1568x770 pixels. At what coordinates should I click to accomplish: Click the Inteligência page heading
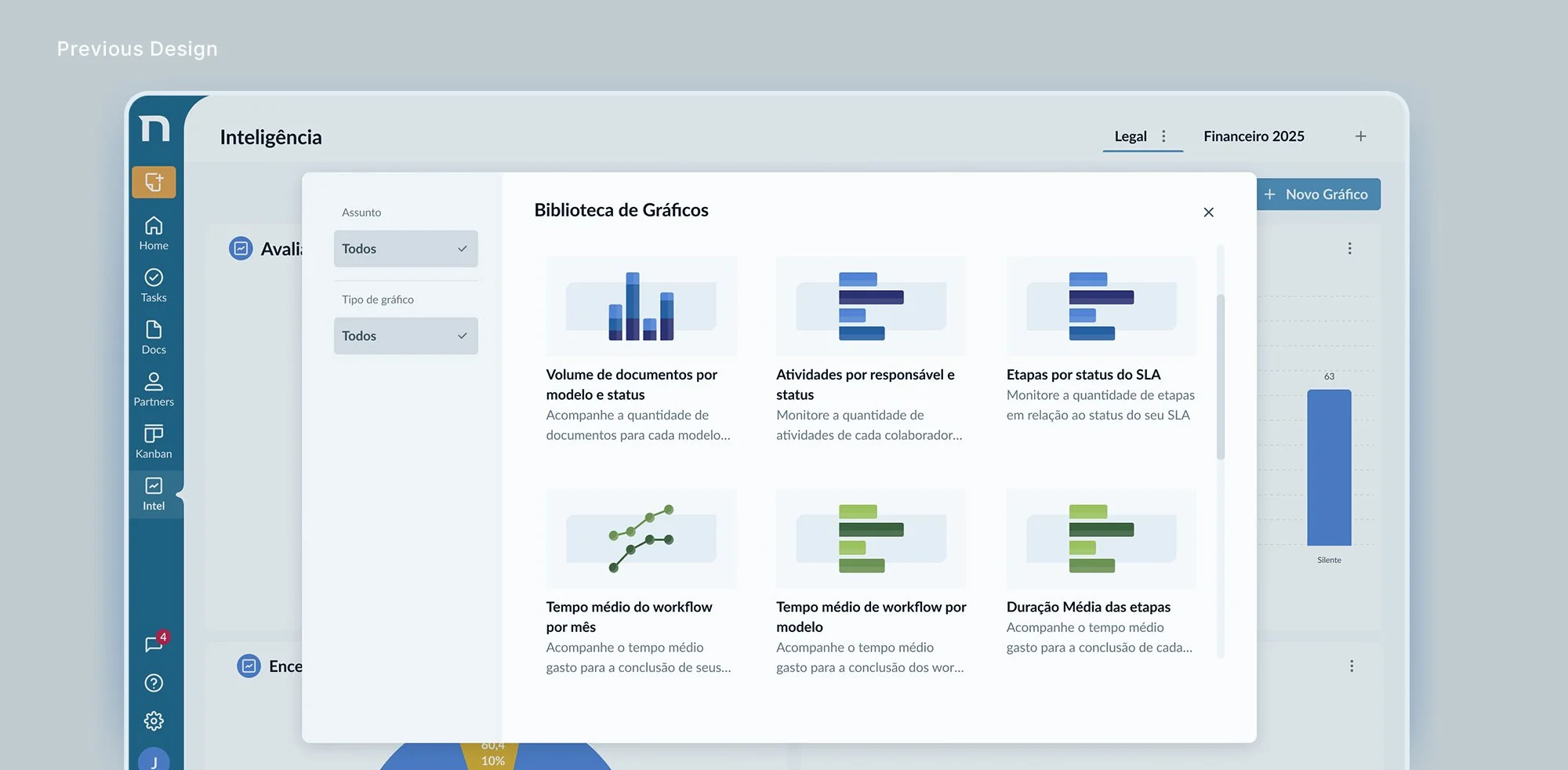[x=270, y=137]
